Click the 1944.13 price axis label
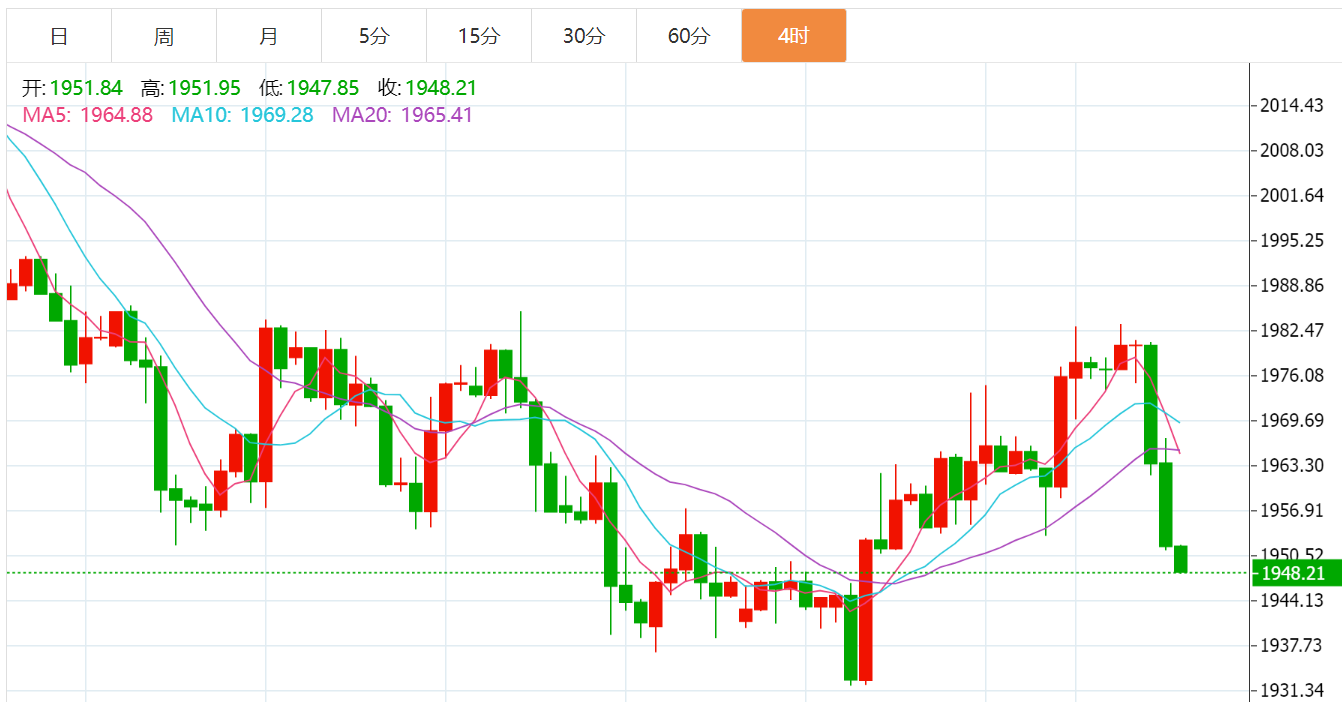 pos(1294,600)
